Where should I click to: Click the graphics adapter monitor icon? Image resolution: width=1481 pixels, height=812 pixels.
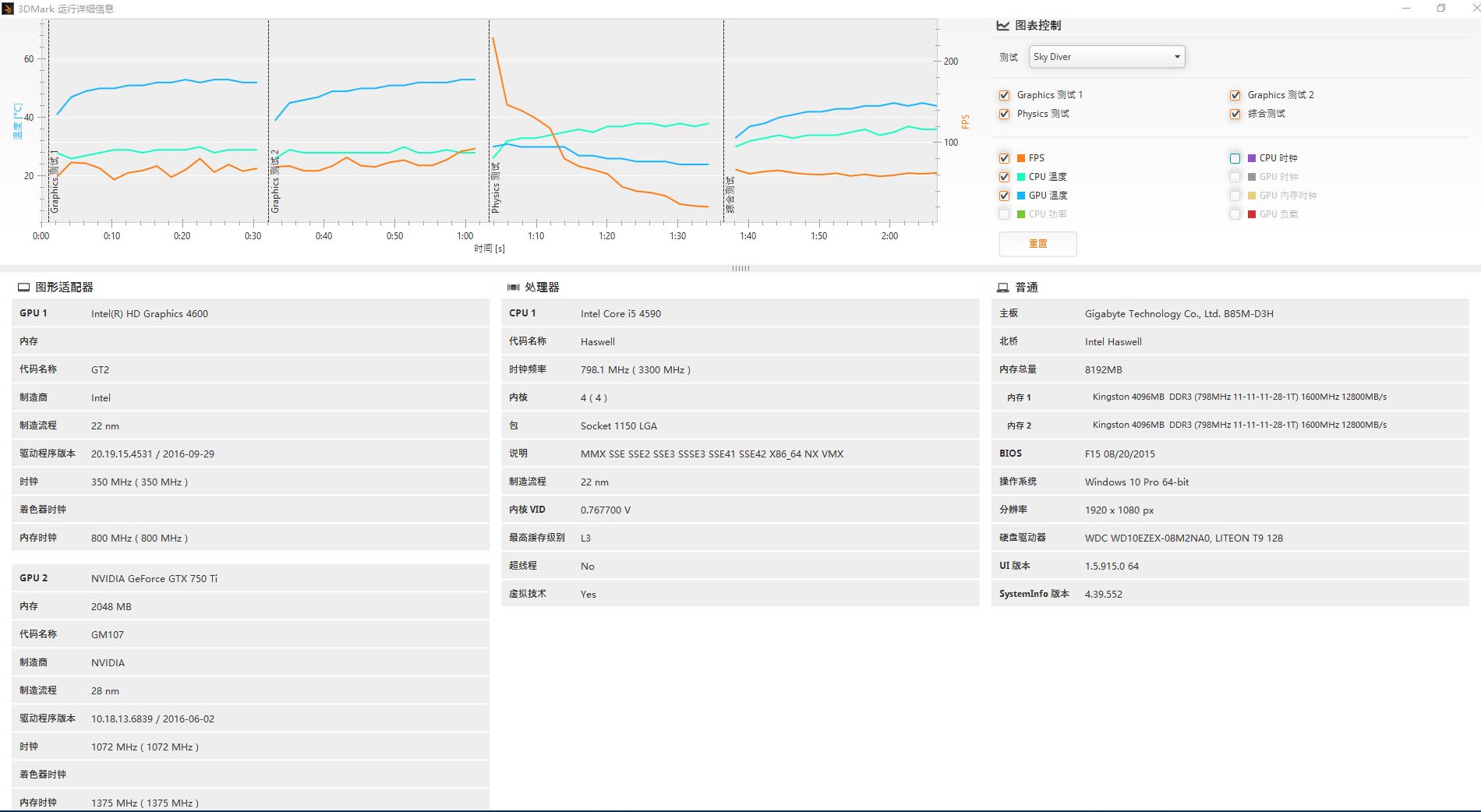pos(24,288)
